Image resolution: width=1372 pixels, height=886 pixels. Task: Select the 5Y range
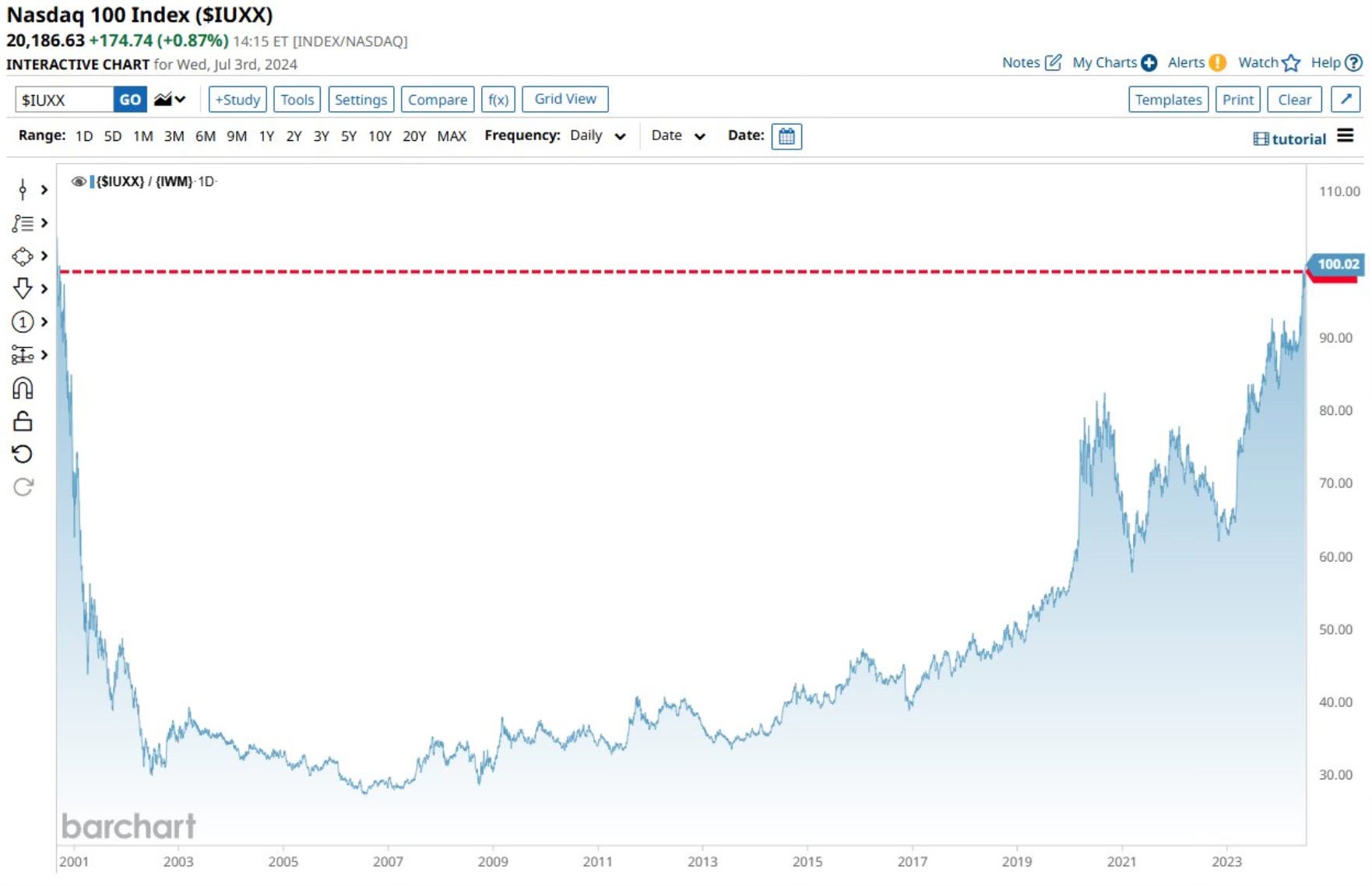349,136
